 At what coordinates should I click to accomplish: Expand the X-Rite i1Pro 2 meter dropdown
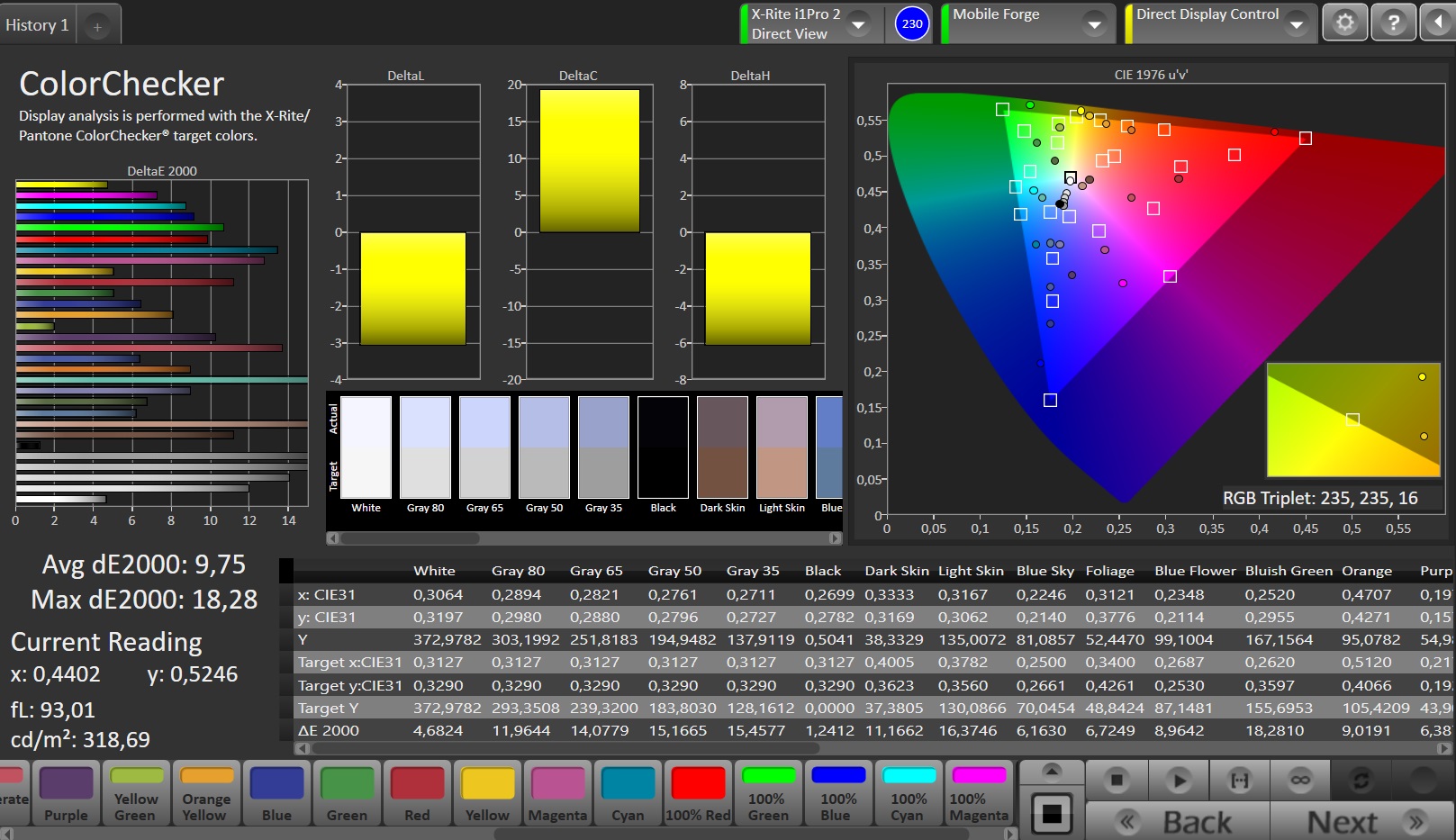(x=859, y=24)
